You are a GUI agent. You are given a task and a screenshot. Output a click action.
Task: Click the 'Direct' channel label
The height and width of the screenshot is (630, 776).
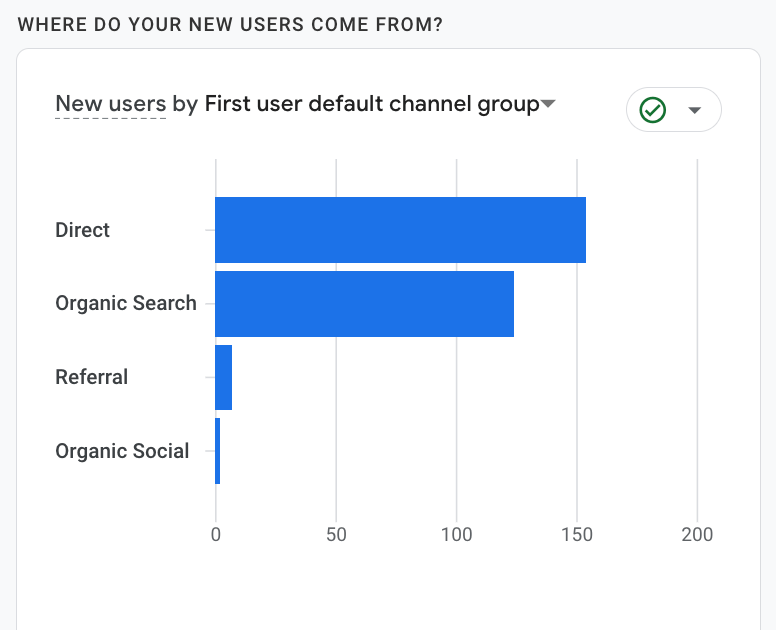(83, 230)
